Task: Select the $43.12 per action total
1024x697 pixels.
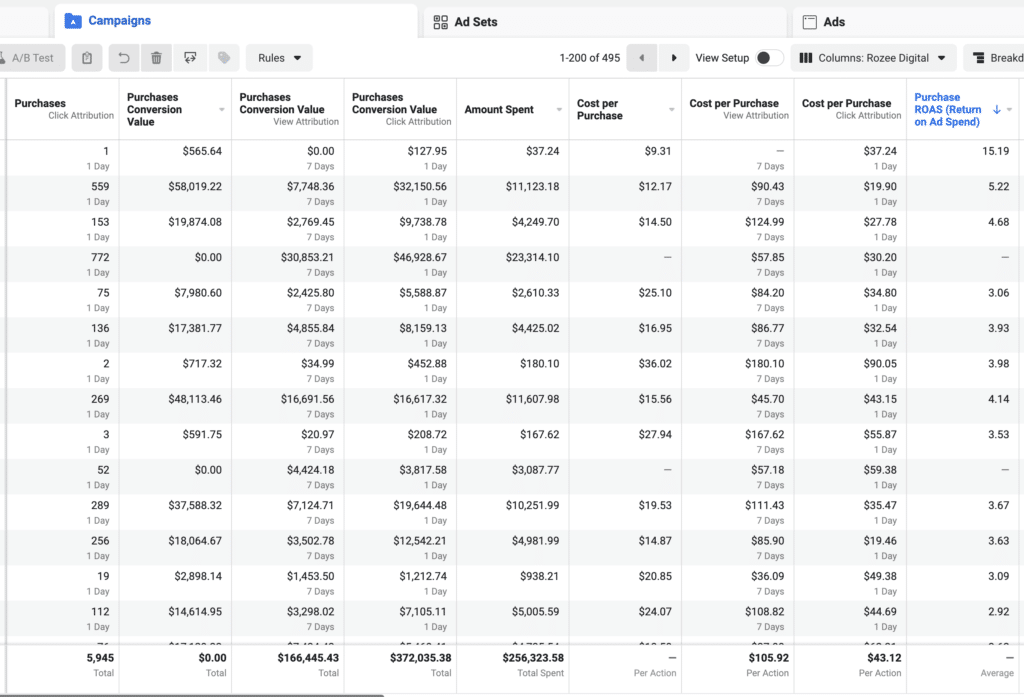Action: tap(884, 658)
